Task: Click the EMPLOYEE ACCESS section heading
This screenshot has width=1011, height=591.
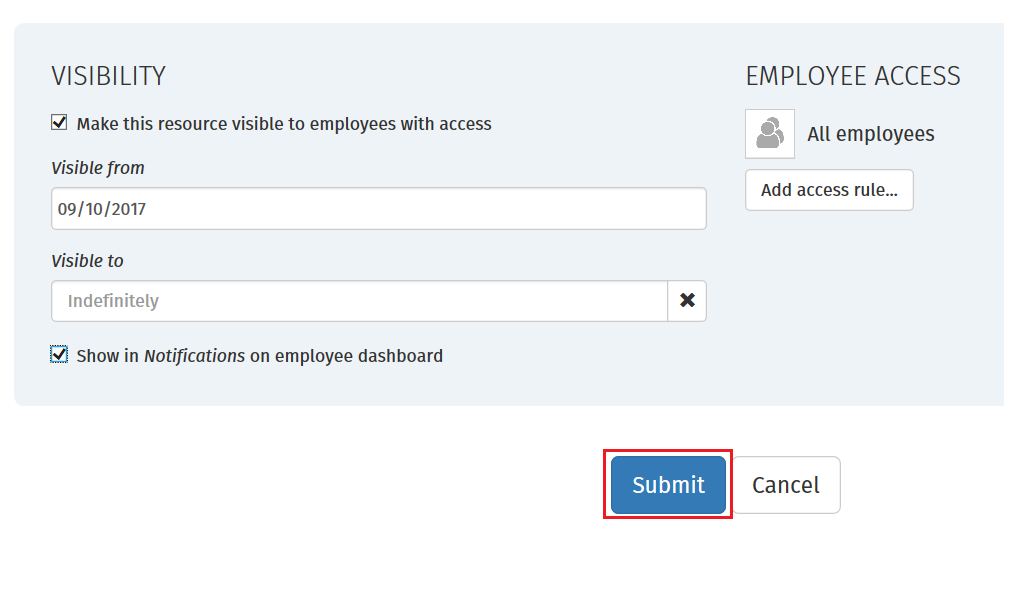Action: (x=853, y=76)
